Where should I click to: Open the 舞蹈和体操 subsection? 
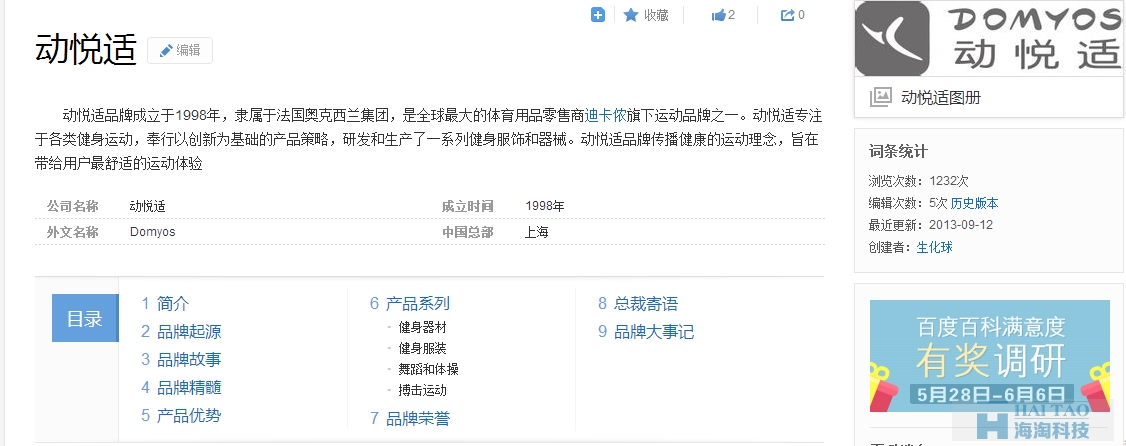(x=428, y=369)
